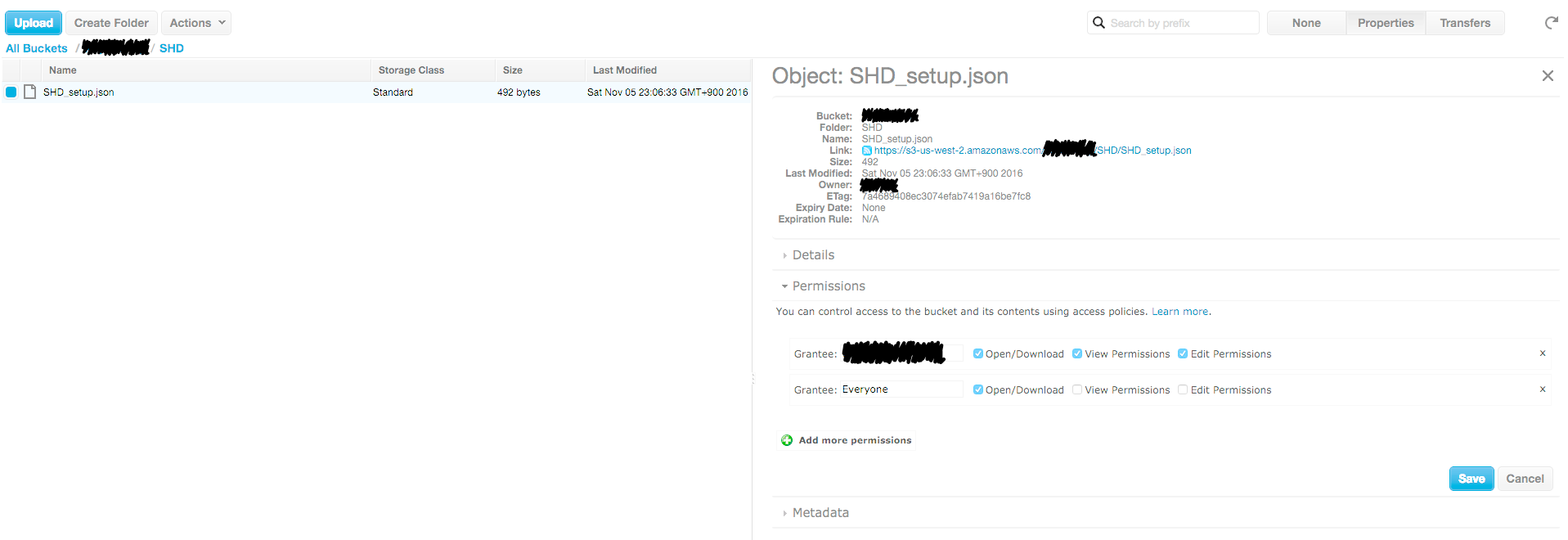Remove the redacted owner grantee row
The width and height of the screenshot is (1568, 540).
1543,353
